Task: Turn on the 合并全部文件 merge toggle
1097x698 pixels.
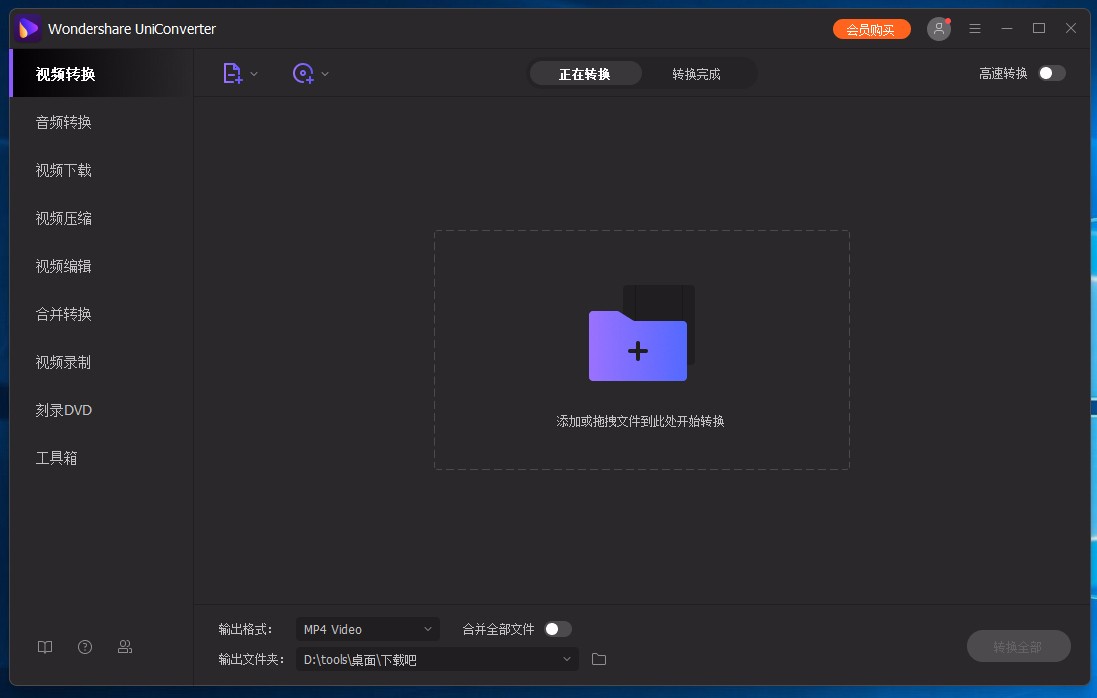Action: [x=559, y=628]
